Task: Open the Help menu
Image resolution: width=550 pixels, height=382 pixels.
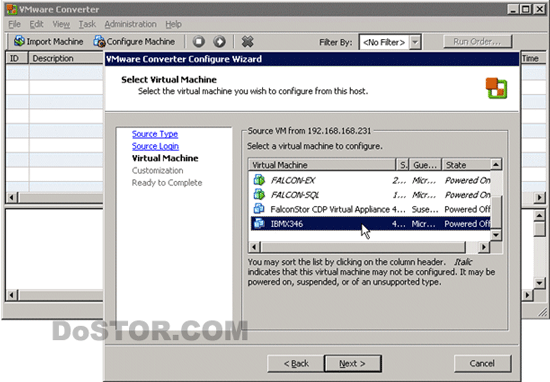Action: coord(173,24)
